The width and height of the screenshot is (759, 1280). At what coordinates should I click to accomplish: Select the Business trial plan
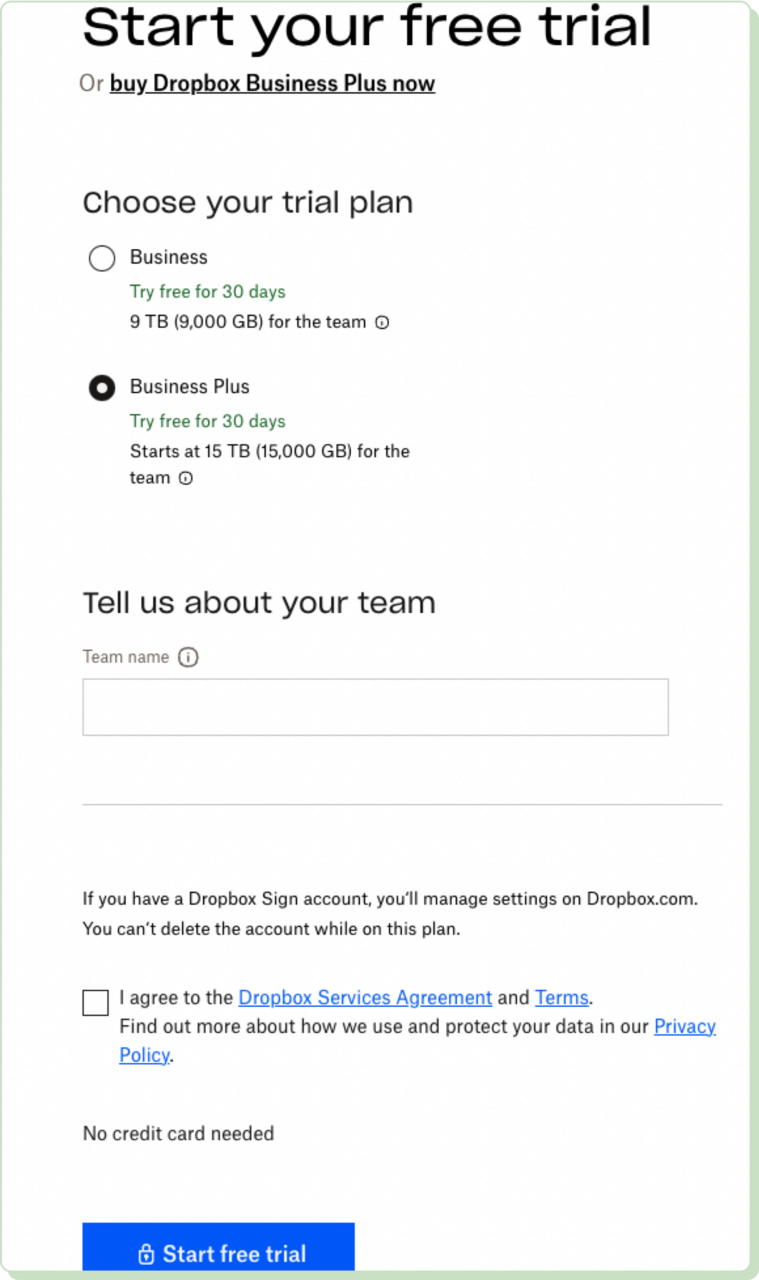pos(101,258)
